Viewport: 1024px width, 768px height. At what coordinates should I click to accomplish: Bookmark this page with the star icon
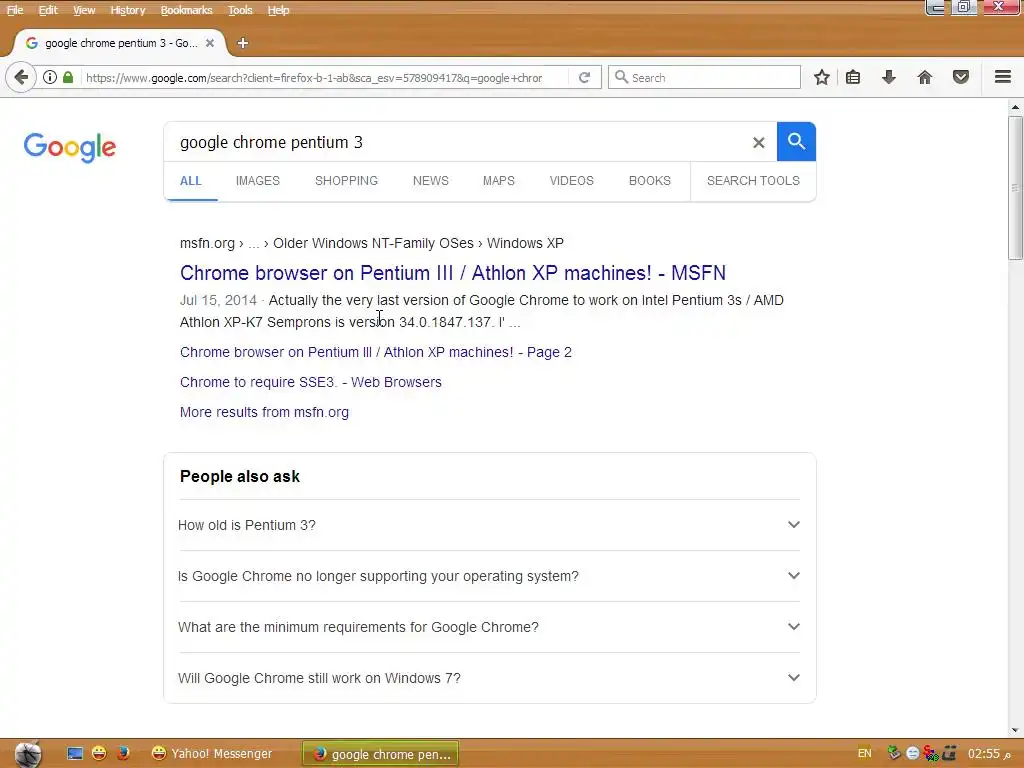pyautogui.click(x=822, y=77)
